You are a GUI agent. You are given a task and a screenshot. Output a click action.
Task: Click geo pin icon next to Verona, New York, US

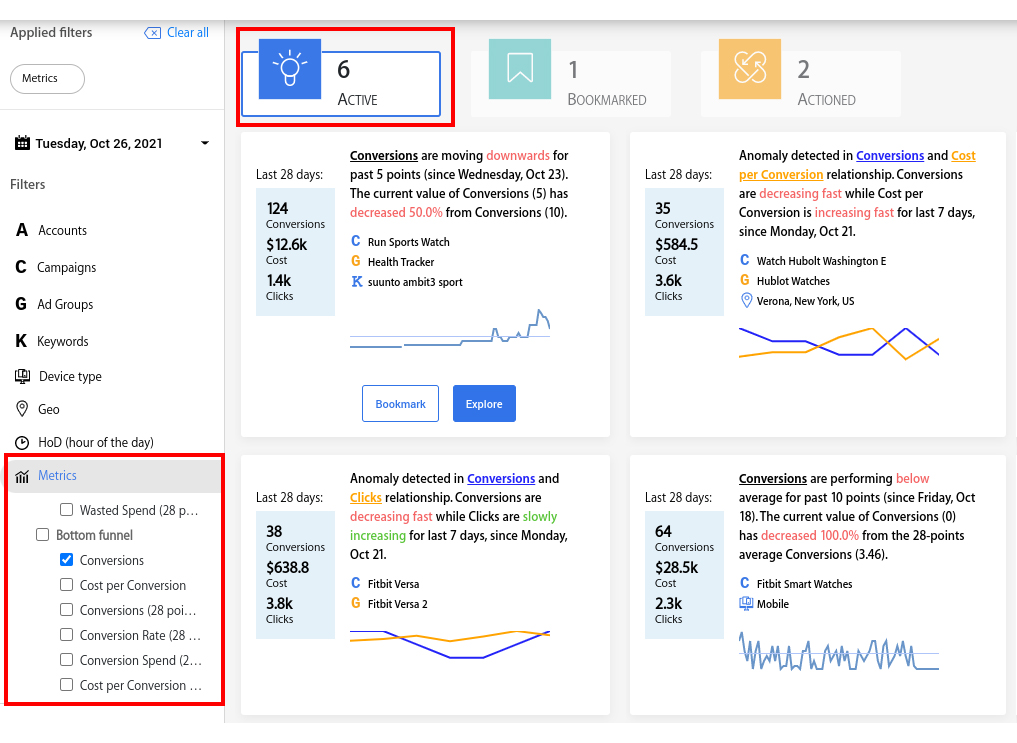747,300
